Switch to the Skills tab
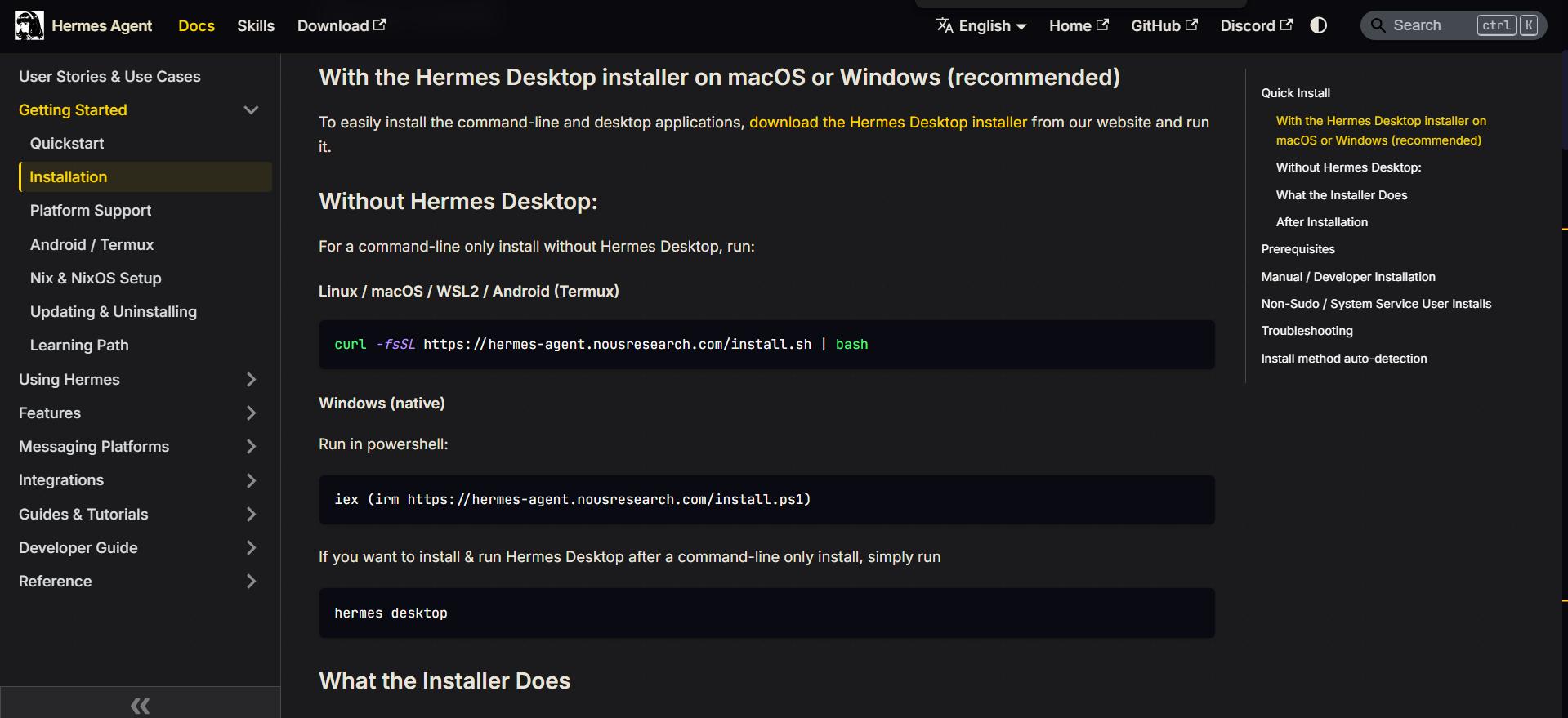 pyautogui.click(x=256, y=25)
